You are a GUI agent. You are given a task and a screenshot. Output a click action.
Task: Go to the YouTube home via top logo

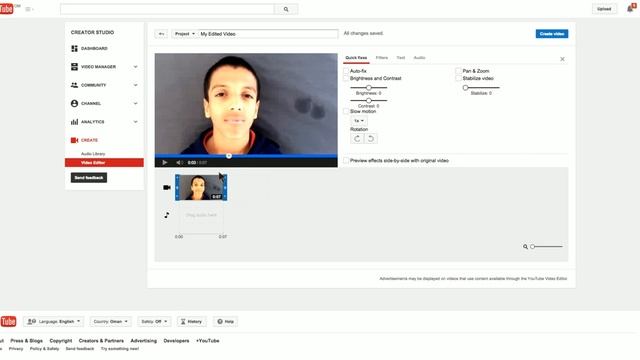[x=7, y=9]
